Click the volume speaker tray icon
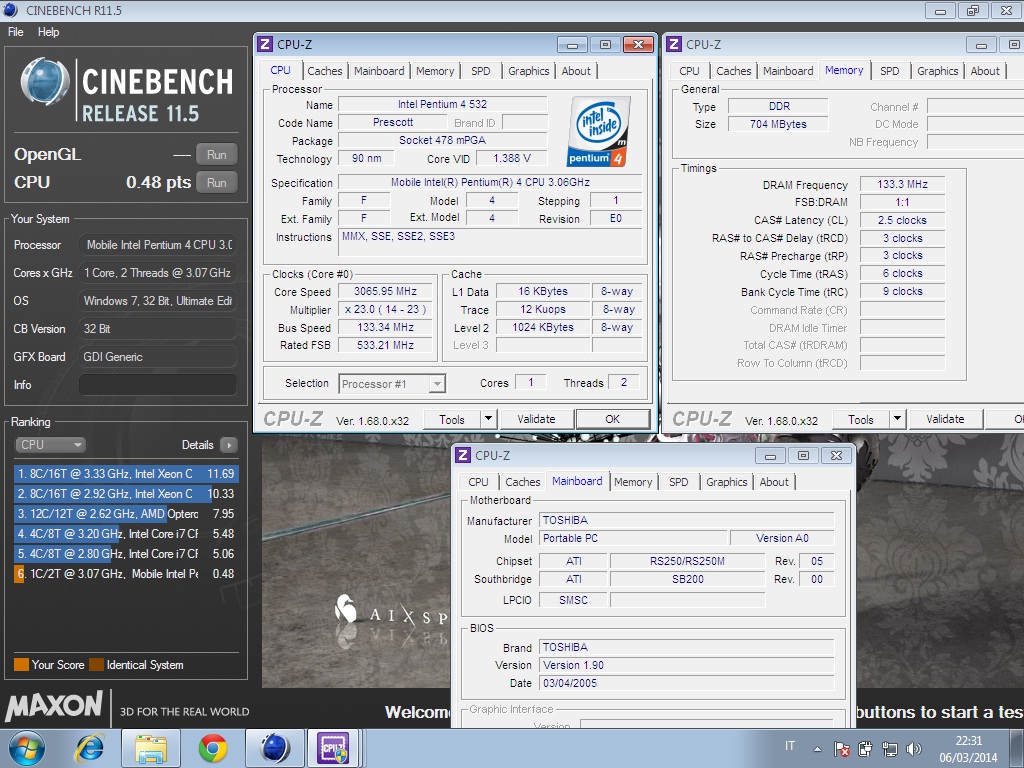Image resolution: width=1024 pixels, height=768 pixels. coord(914,749)
